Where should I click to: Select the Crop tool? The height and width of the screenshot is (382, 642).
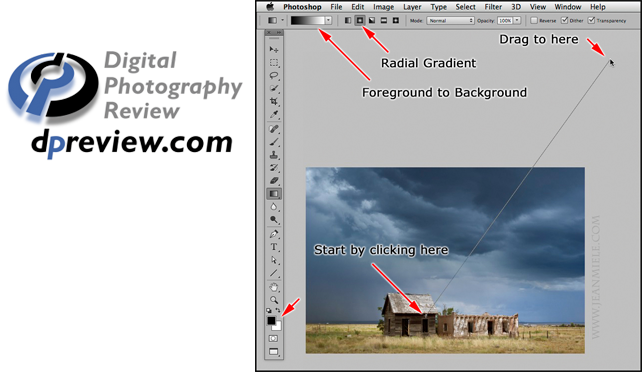(x=274, y=101)
